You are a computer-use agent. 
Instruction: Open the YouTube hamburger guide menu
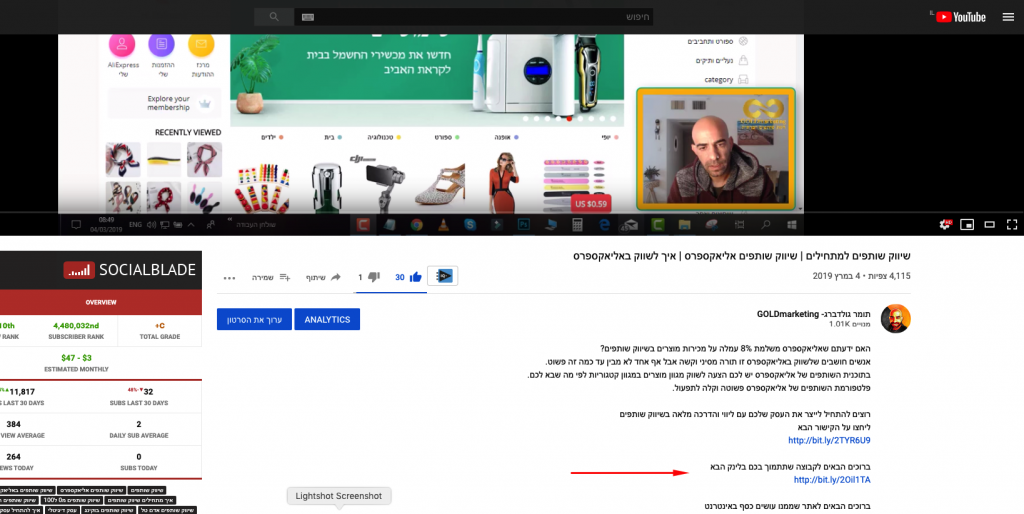tap(1008, 17)
